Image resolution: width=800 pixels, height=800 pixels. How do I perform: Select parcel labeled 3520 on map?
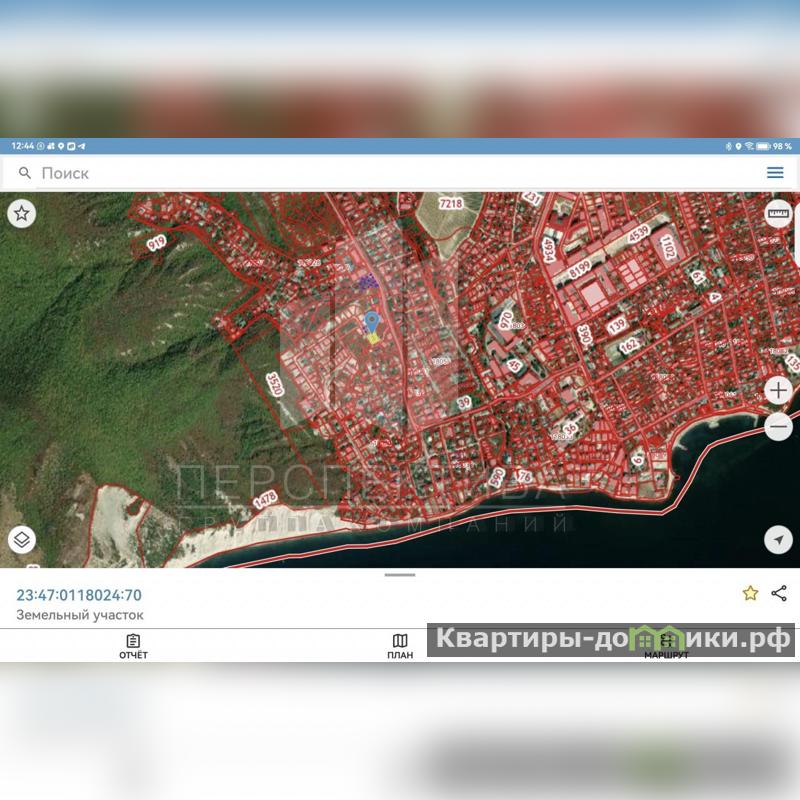[x=273, y=385]
